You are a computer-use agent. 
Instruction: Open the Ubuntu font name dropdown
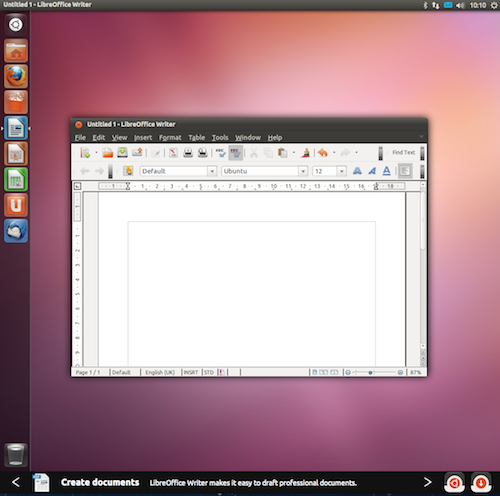[x=303, y=171]
